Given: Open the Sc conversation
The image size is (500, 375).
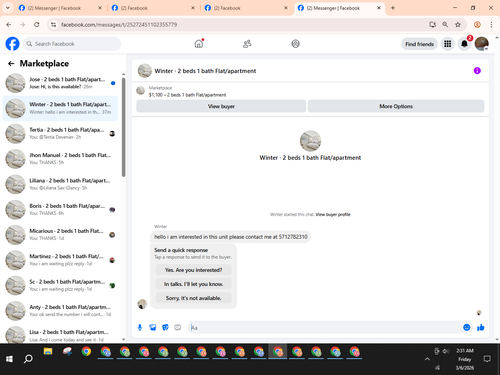Looking at the screenshot, I should pos(60,285).
